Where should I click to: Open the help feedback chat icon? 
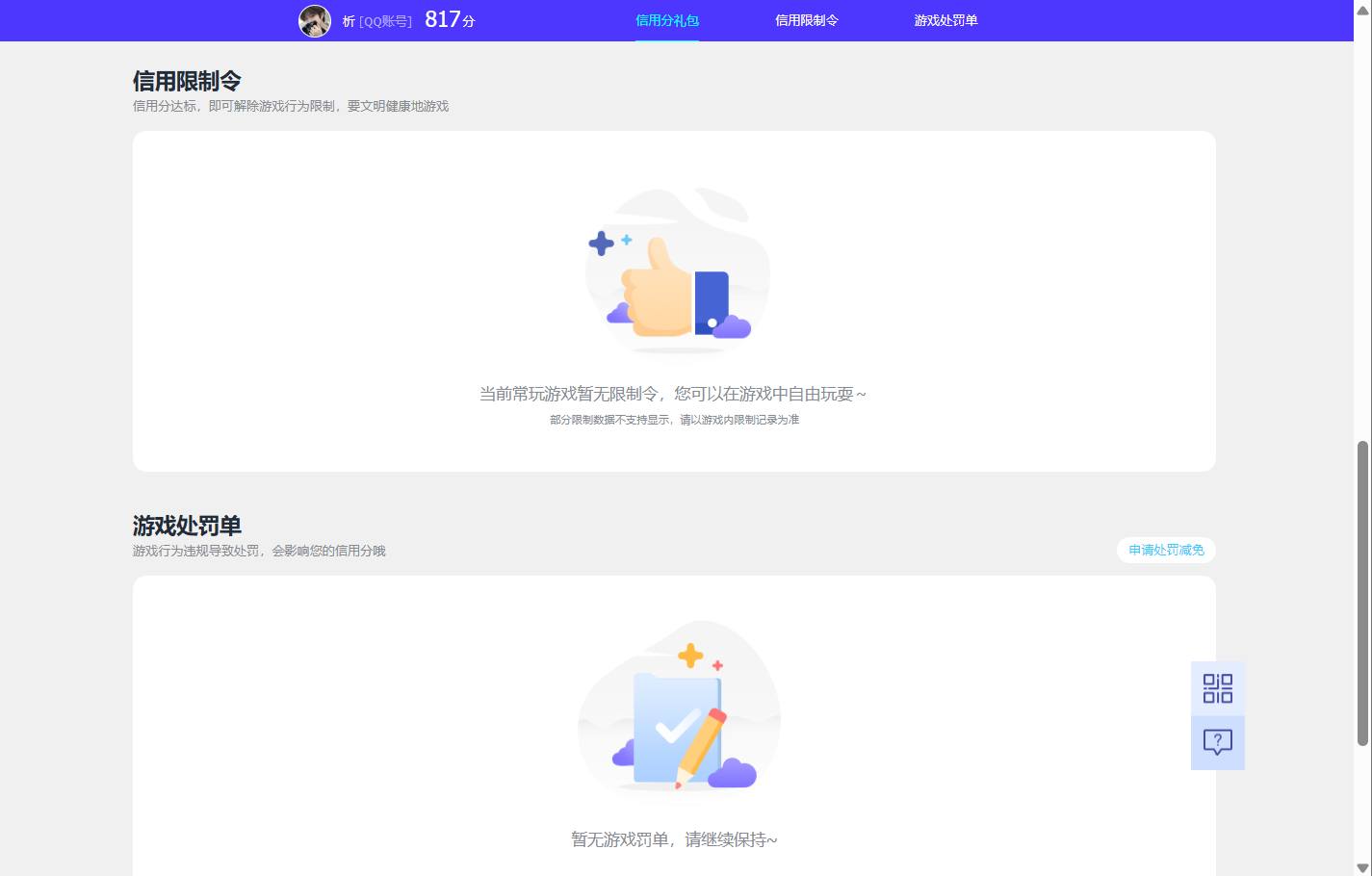coord(1218,742)
